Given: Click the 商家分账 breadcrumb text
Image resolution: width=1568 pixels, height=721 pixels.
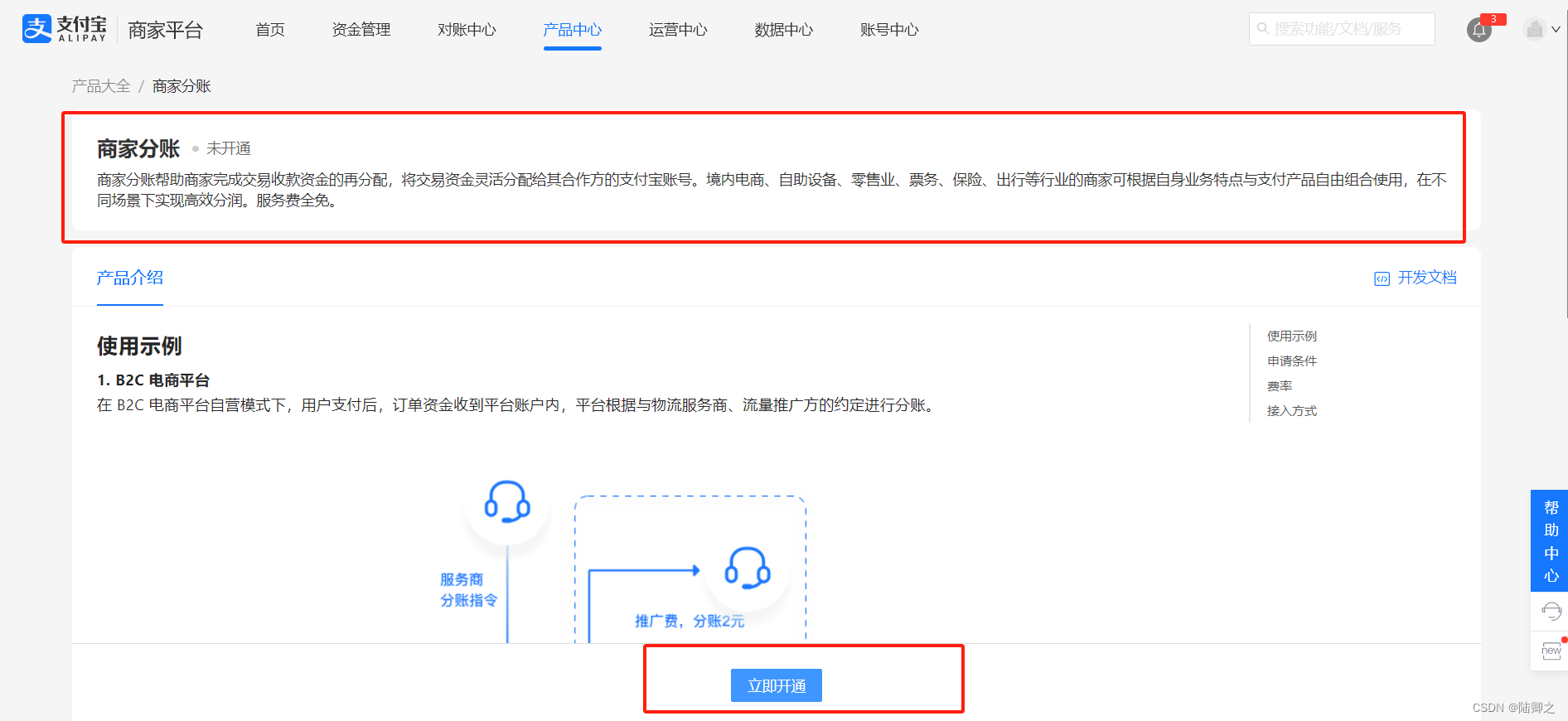Looking at the screenshot, I should click(x=181, y=86).
